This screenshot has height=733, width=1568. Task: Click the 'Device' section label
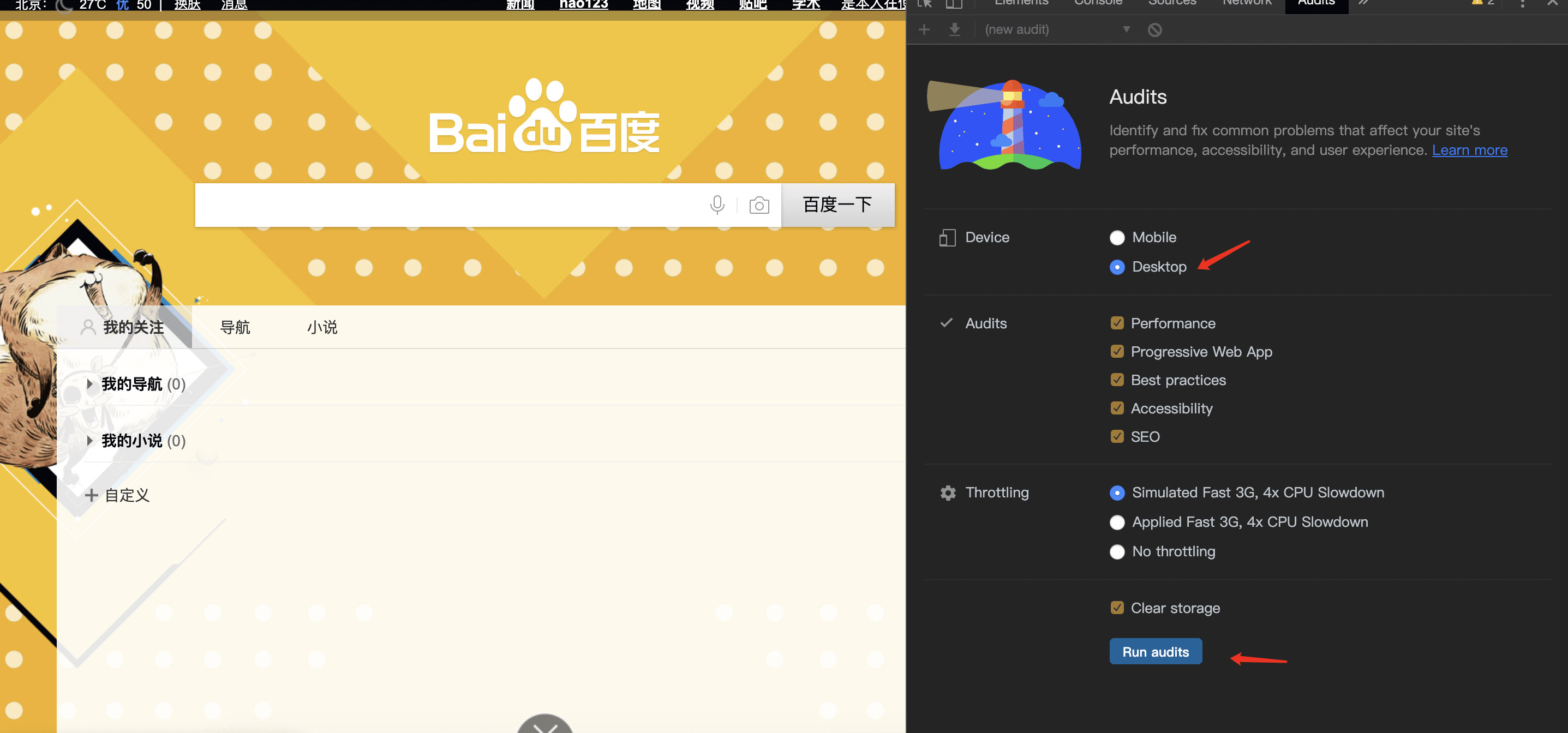988,237
